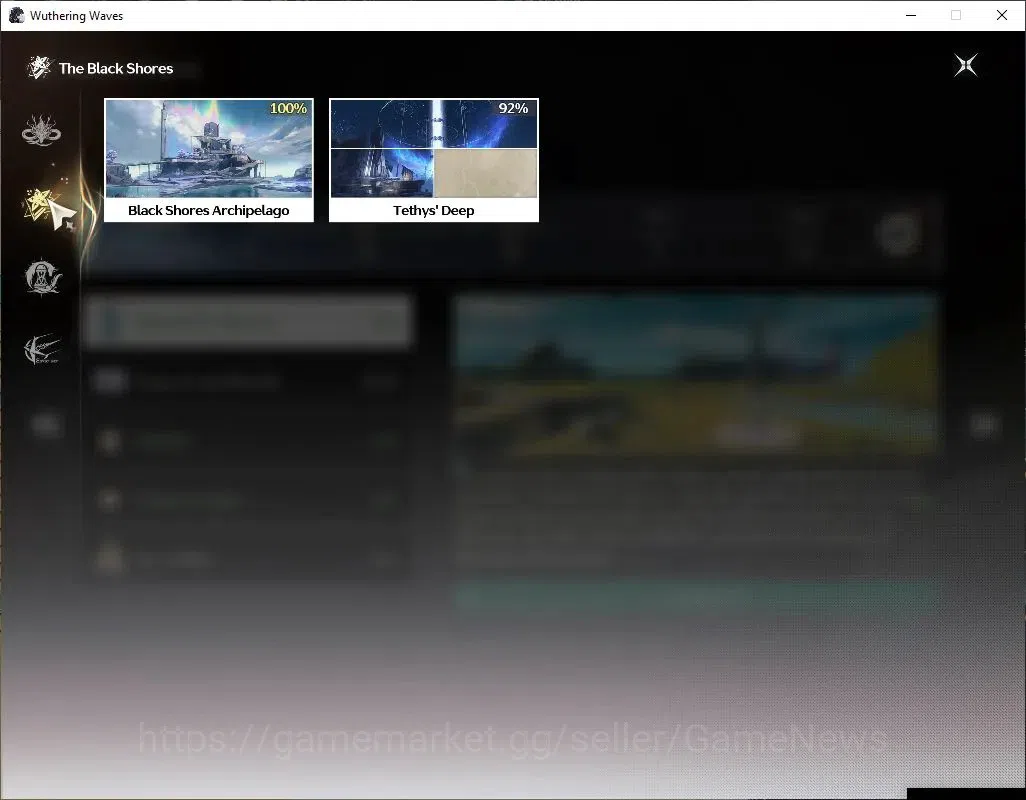Minimize the Wuthering Waves window
1026x800 pixels.
pyautogui.click(x=911, y=15)
